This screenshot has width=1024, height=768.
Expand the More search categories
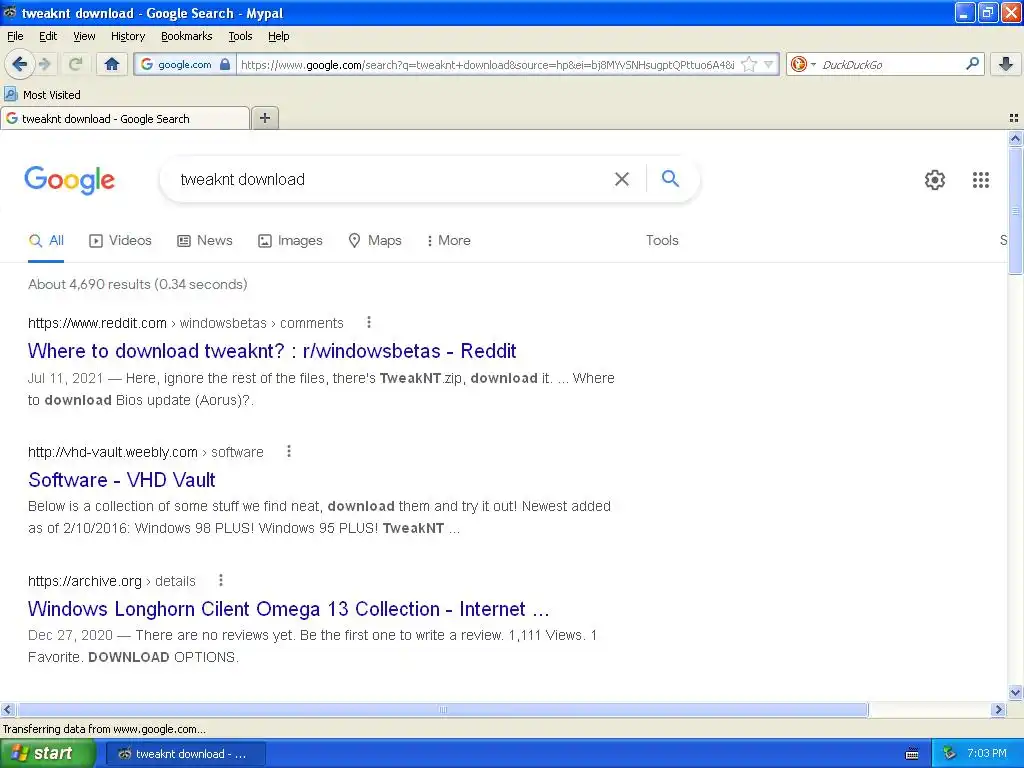click(x=448, y=240)
